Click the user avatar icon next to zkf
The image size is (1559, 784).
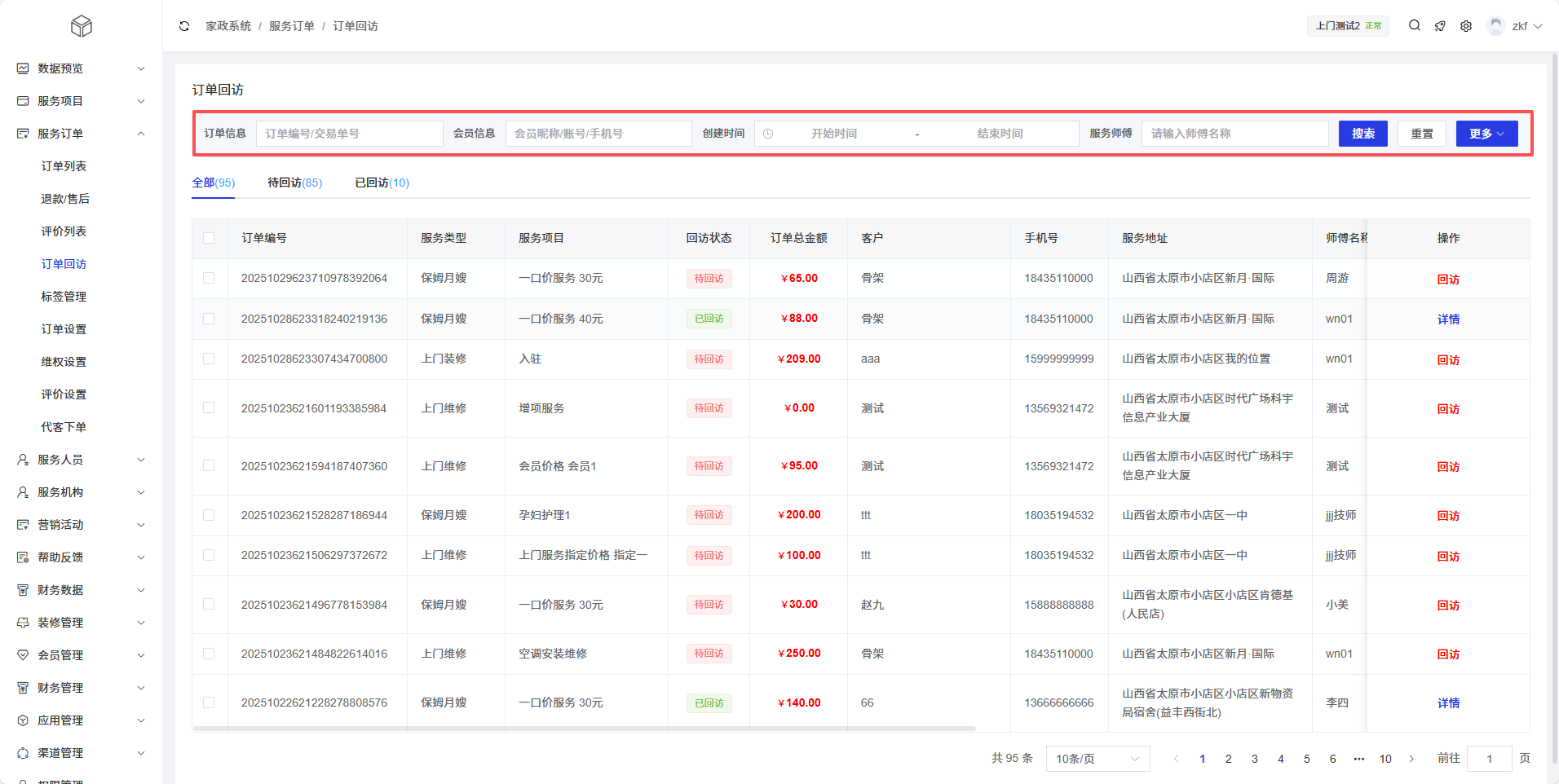point(1495,26)
